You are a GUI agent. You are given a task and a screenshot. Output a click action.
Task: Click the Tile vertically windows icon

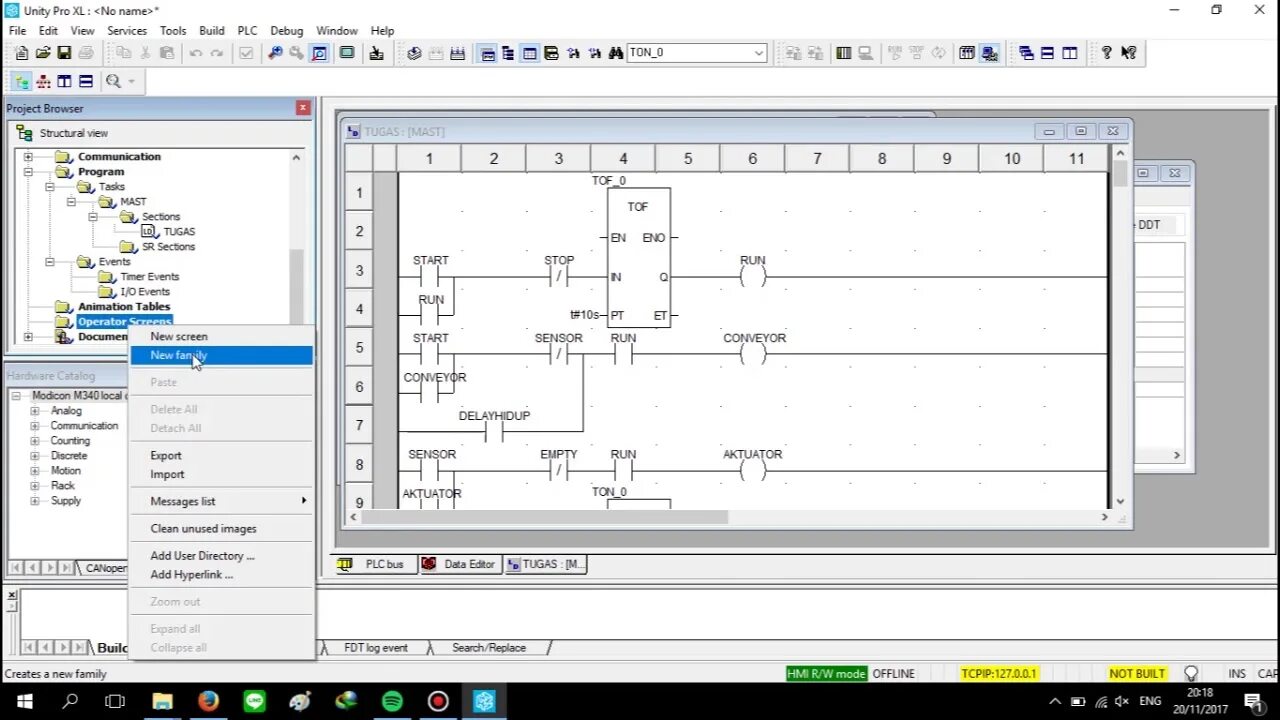tap(1070, 53)
